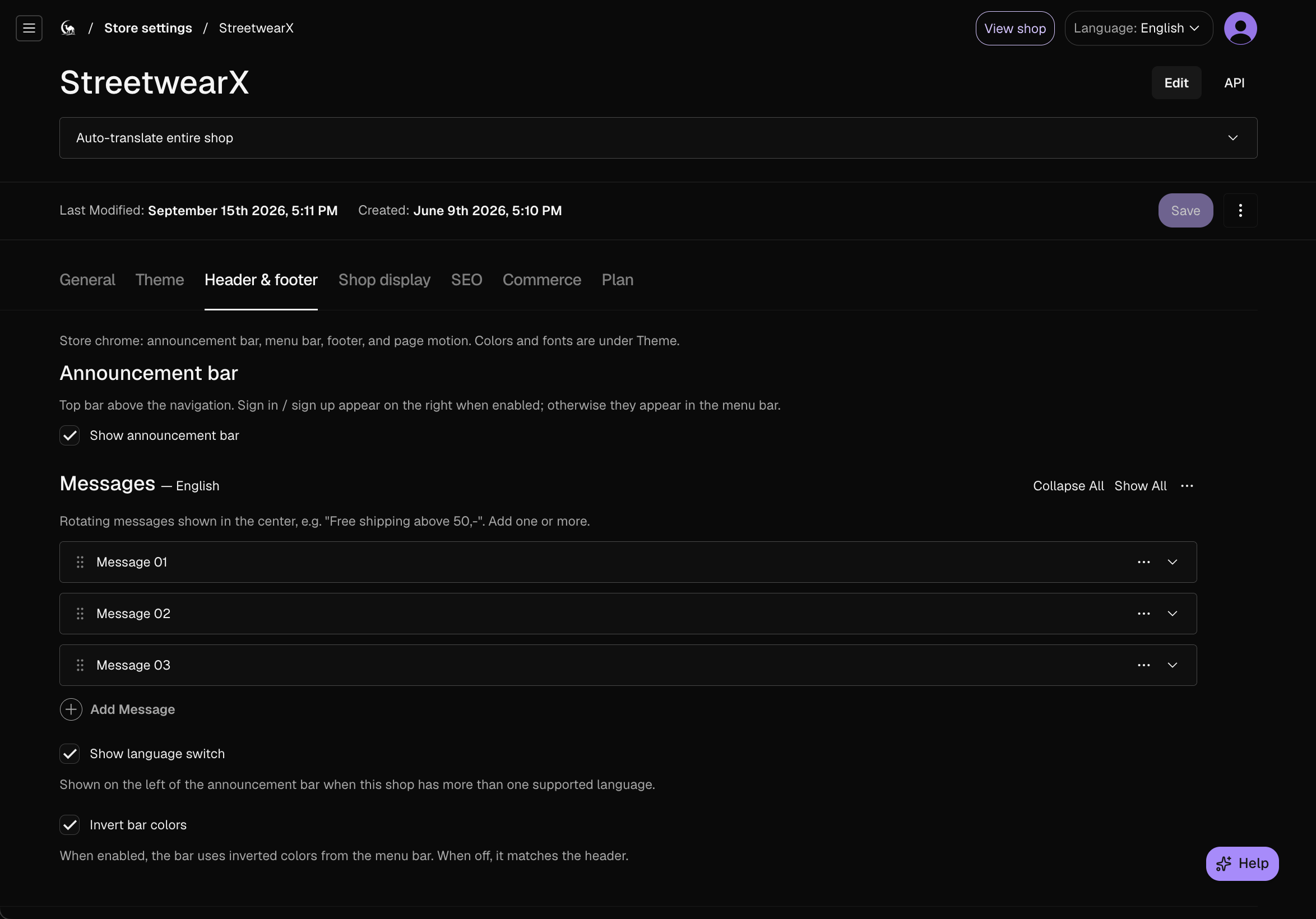Open the Commerce tab
The height and width of the screenshot is (919, 1316).
click(541, 280)
